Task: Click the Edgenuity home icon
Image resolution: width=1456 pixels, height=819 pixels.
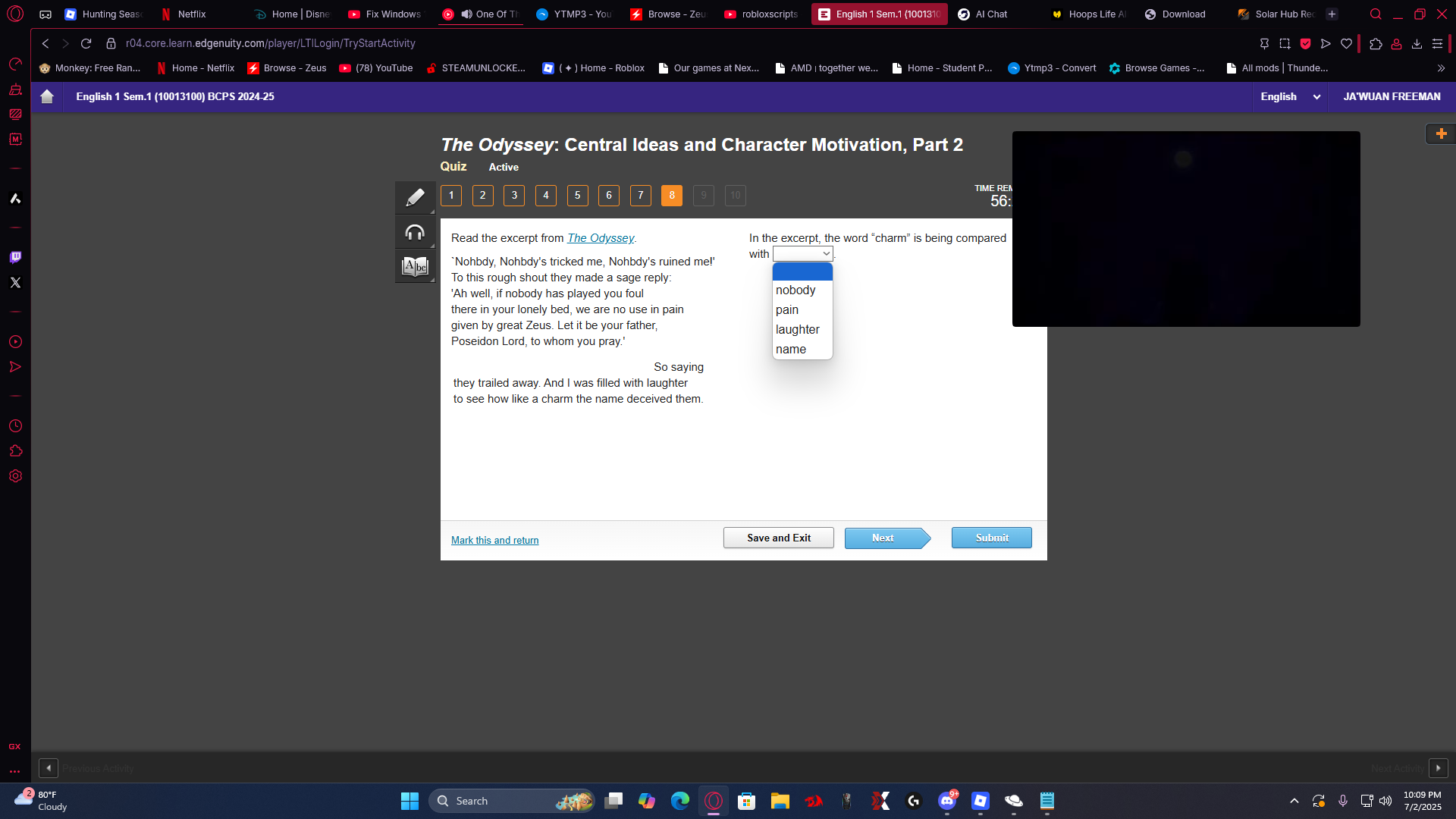Action: pos(47,96)
